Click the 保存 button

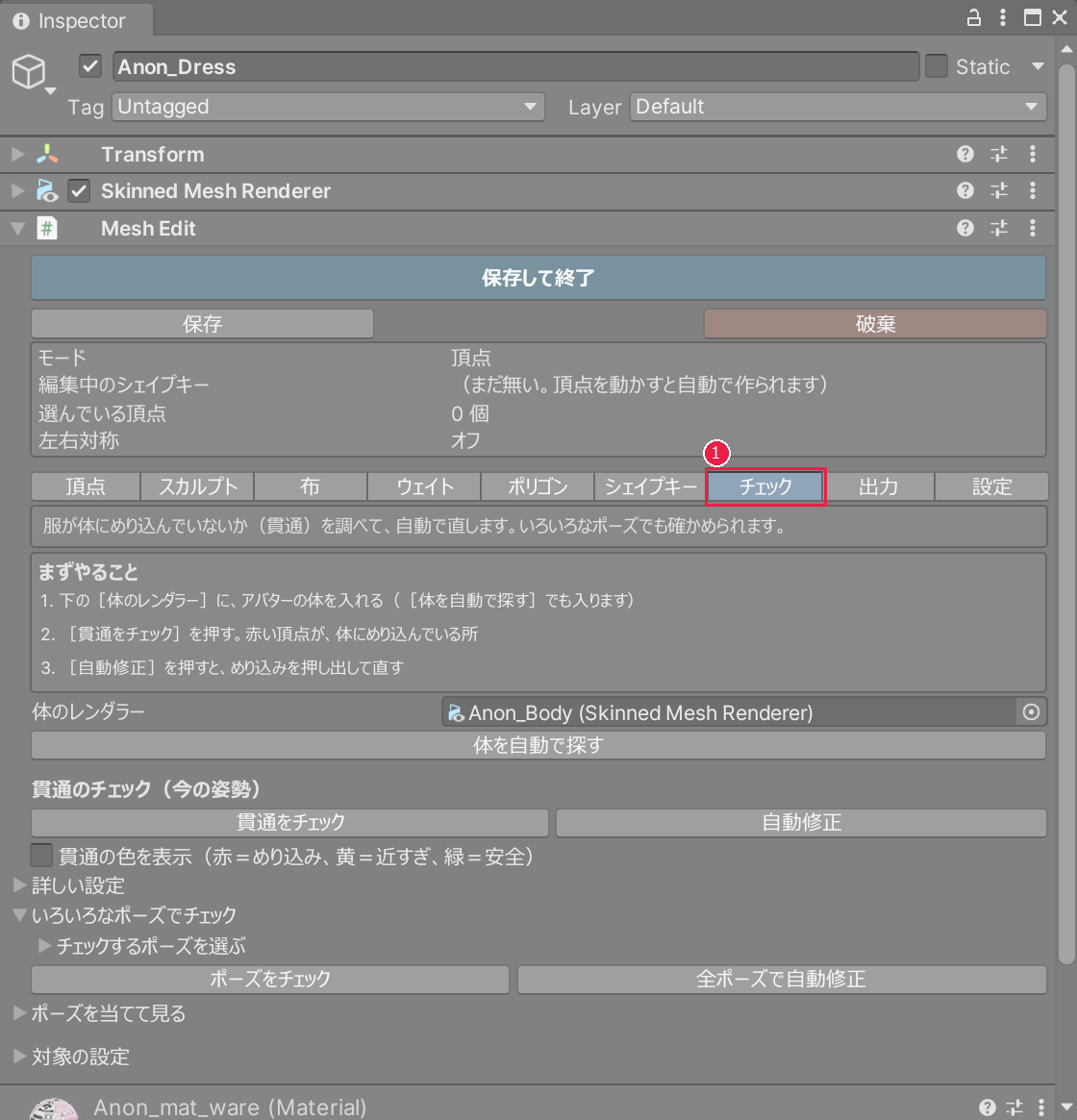[202, 324]
